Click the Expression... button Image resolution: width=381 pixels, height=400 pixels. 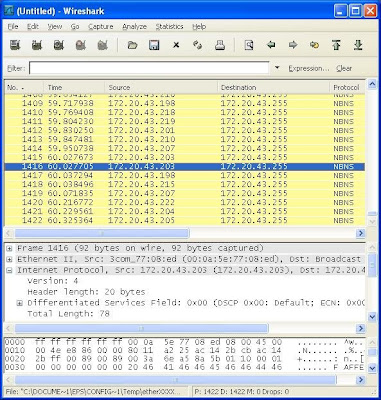pyautogui.click(x=309, y=68)
